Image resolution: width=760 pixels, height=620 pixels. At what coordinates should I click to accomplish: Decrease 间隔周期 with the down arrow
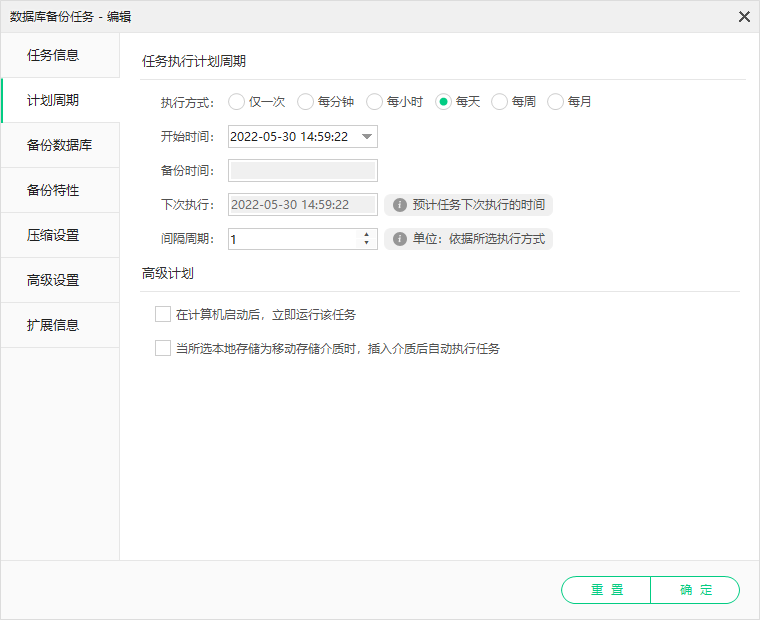pos(366,242)
